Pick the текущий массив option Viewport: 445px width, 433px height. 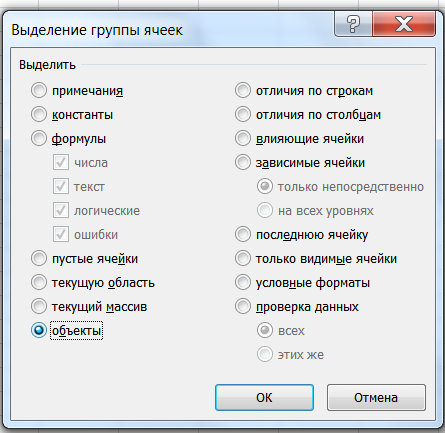tap(39, 307)
